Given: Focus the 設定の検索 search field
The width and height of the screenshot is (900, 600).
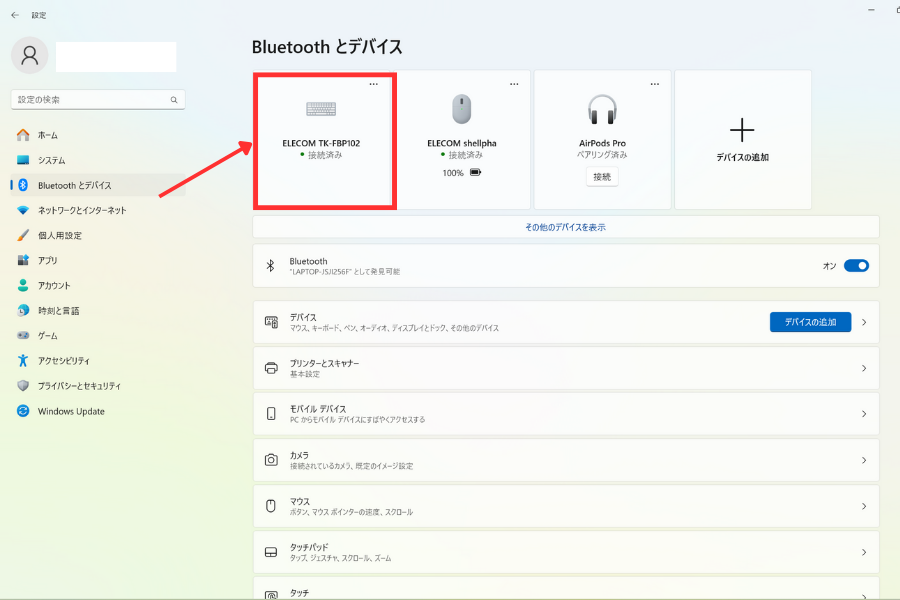Looking at the screenshot, I should [98, 99].
